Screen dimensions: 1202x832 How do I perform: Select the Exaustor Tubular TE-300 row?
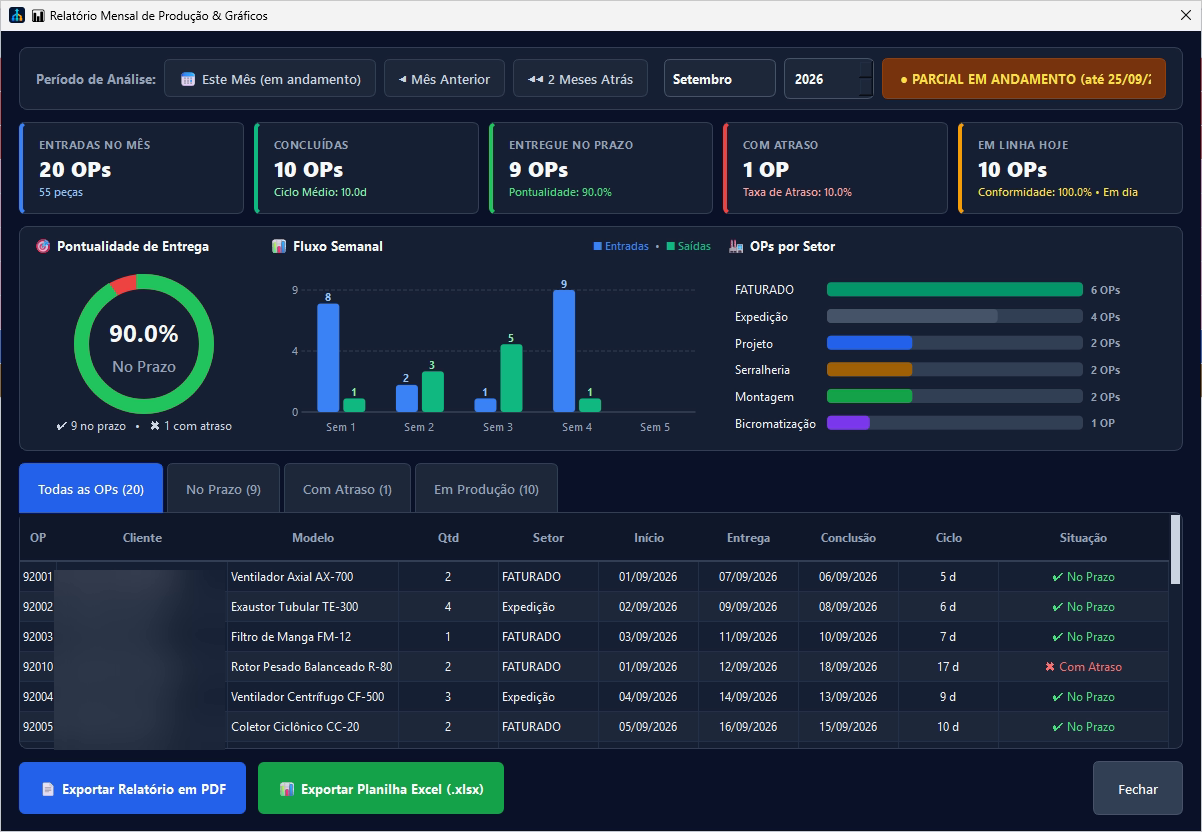(x=594, y=607)
